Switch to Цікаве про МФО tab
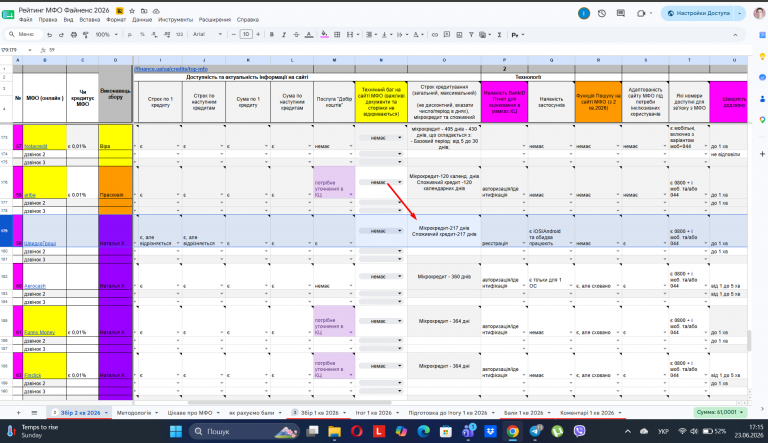This screenshot has height=443, width=768. 190,413
